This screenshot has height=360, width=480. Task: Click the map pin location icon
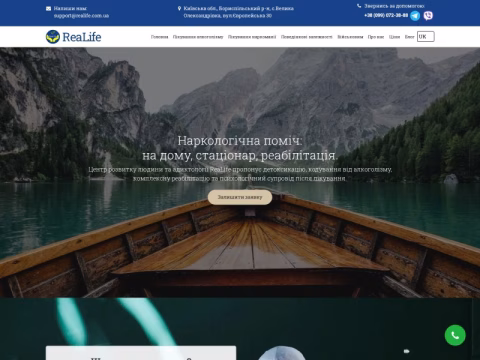(x=179, y=8)
